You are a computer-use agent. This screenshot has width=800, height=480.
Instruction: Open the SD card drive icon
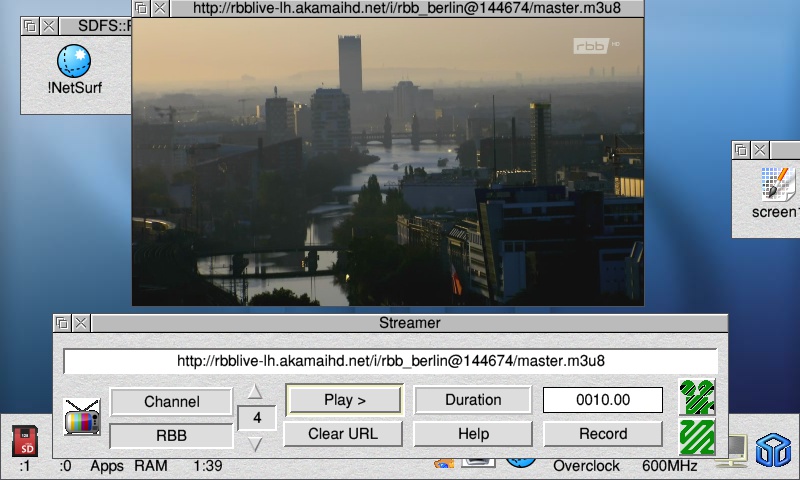[25, 440]
